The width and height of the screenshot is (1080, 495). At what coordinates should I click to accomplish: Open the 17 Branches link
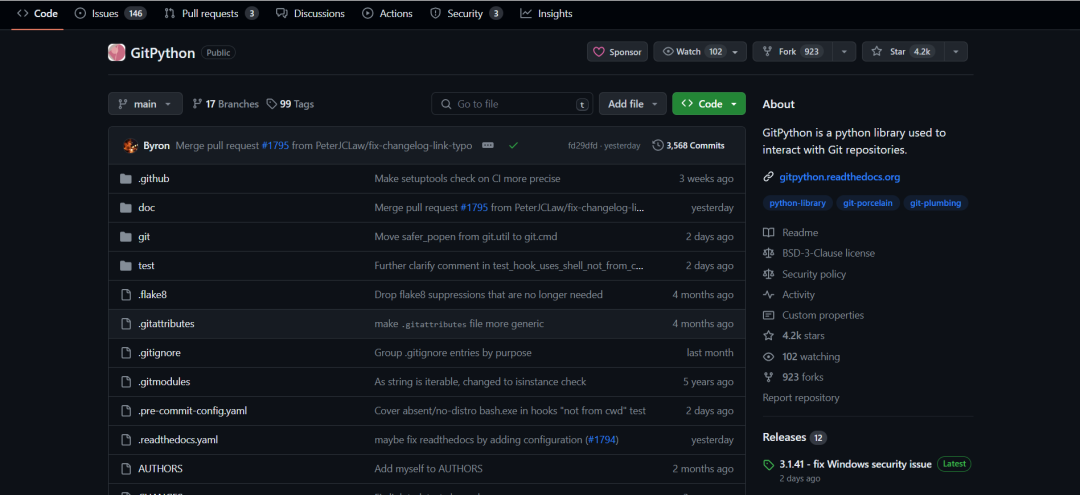tap(225, 104)
